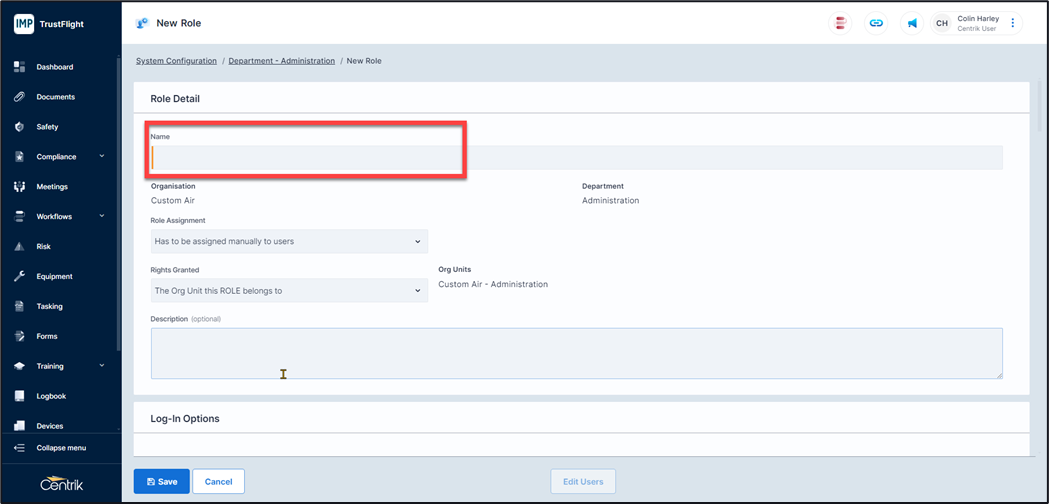Screen dimensions: 1049x504
Task: Expand the Workflows sidebar submenu
Action: pyautogui.click(x=101, y=216)
